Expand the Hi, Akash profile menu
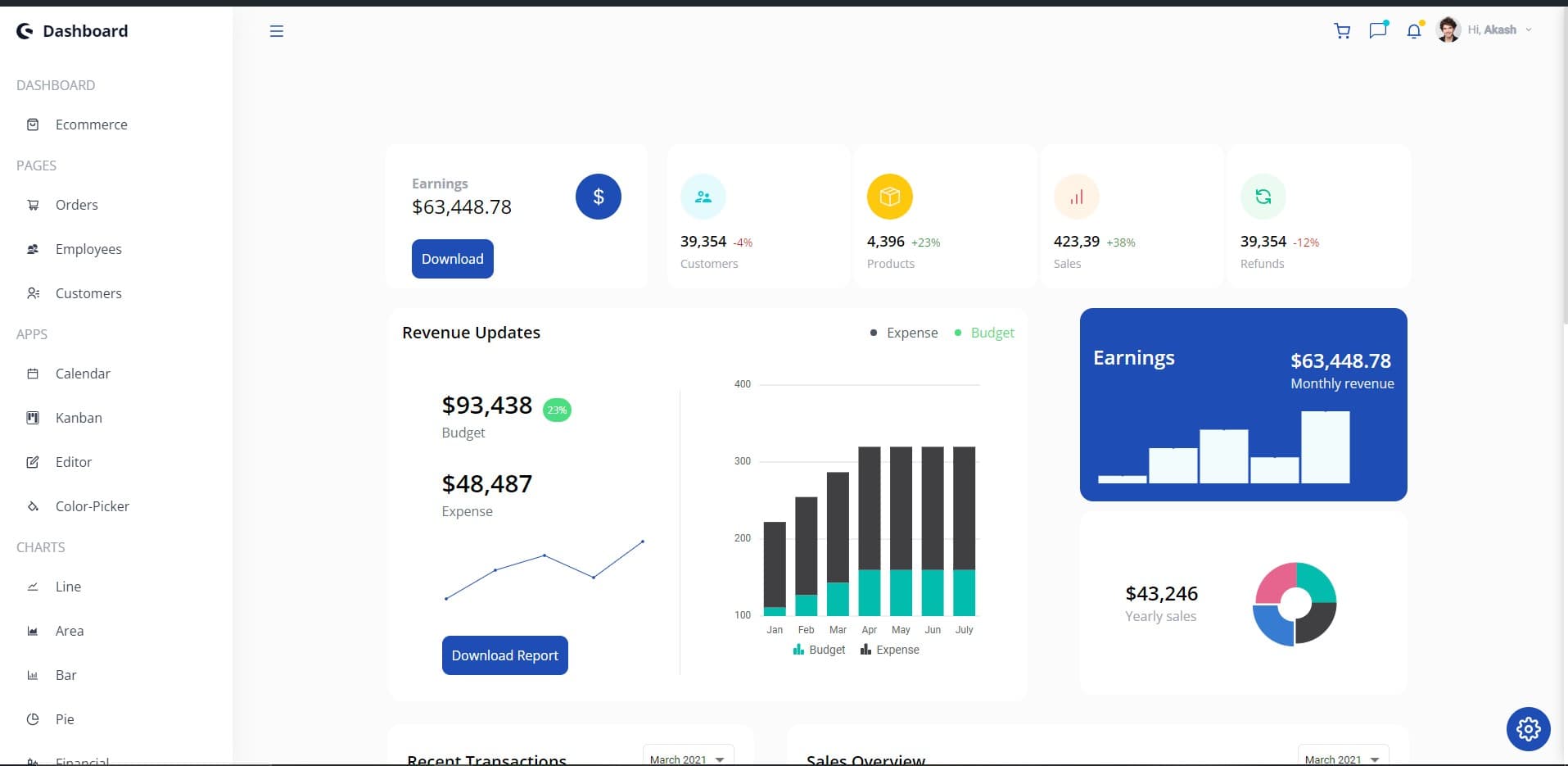The width and height of the screenshot is (1568, 766). click(1492, 29)
